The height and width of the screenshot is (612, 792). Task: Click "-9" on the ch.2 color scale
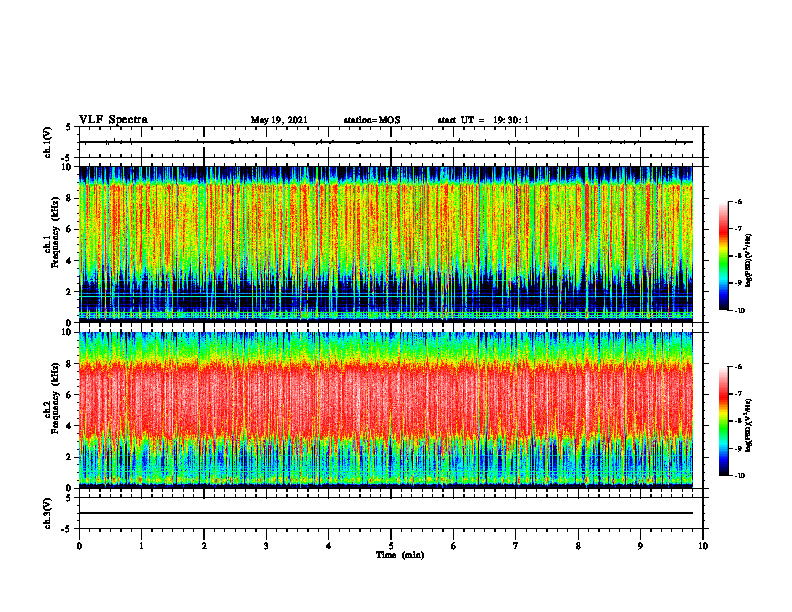(x=738, y=448)
